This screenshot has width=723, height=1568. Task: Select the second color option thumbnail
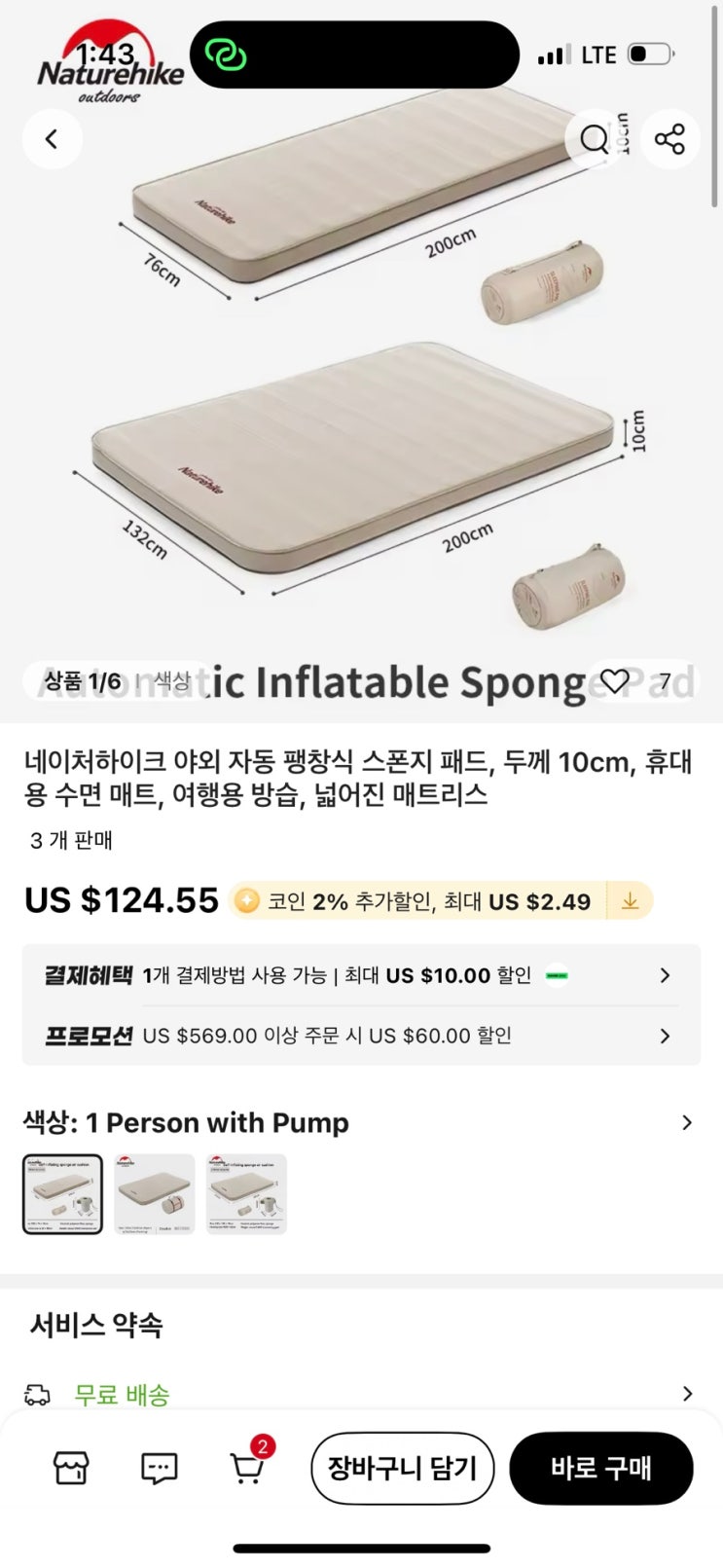point(155,1194)
